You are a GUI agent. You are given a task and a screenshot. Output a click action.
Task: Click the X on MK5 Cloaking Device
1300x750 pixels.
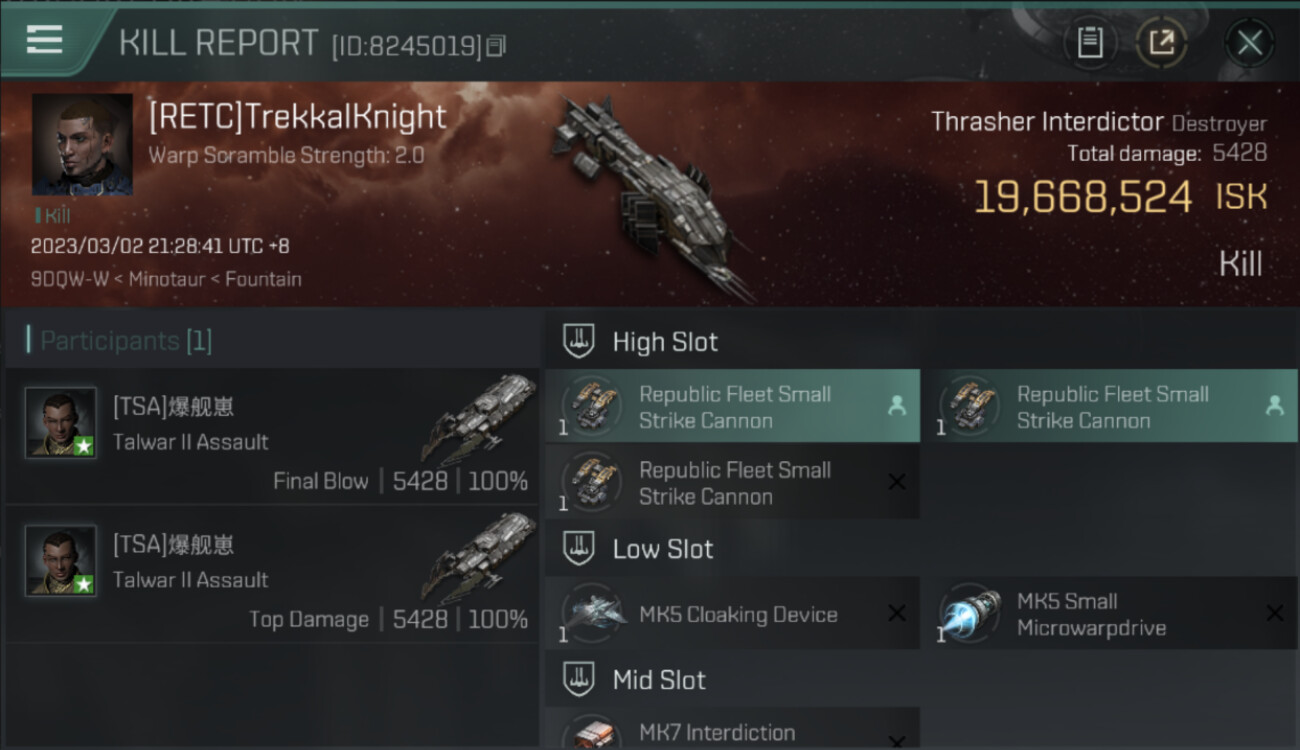tap(897, 613)
